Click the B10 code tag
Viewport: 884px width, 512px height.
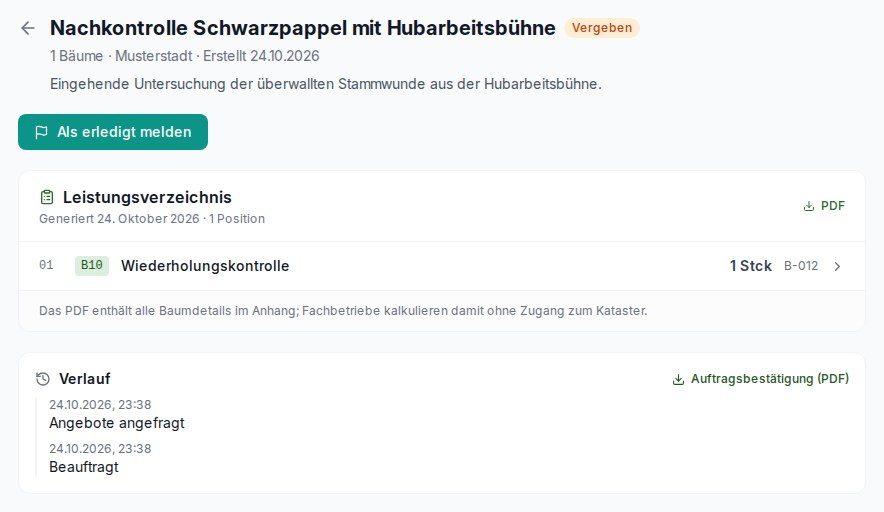[91, 265]
